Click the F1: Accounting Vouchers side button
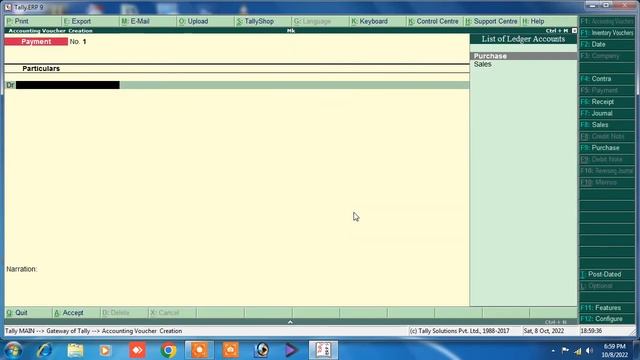 click(x=607, y=21)
